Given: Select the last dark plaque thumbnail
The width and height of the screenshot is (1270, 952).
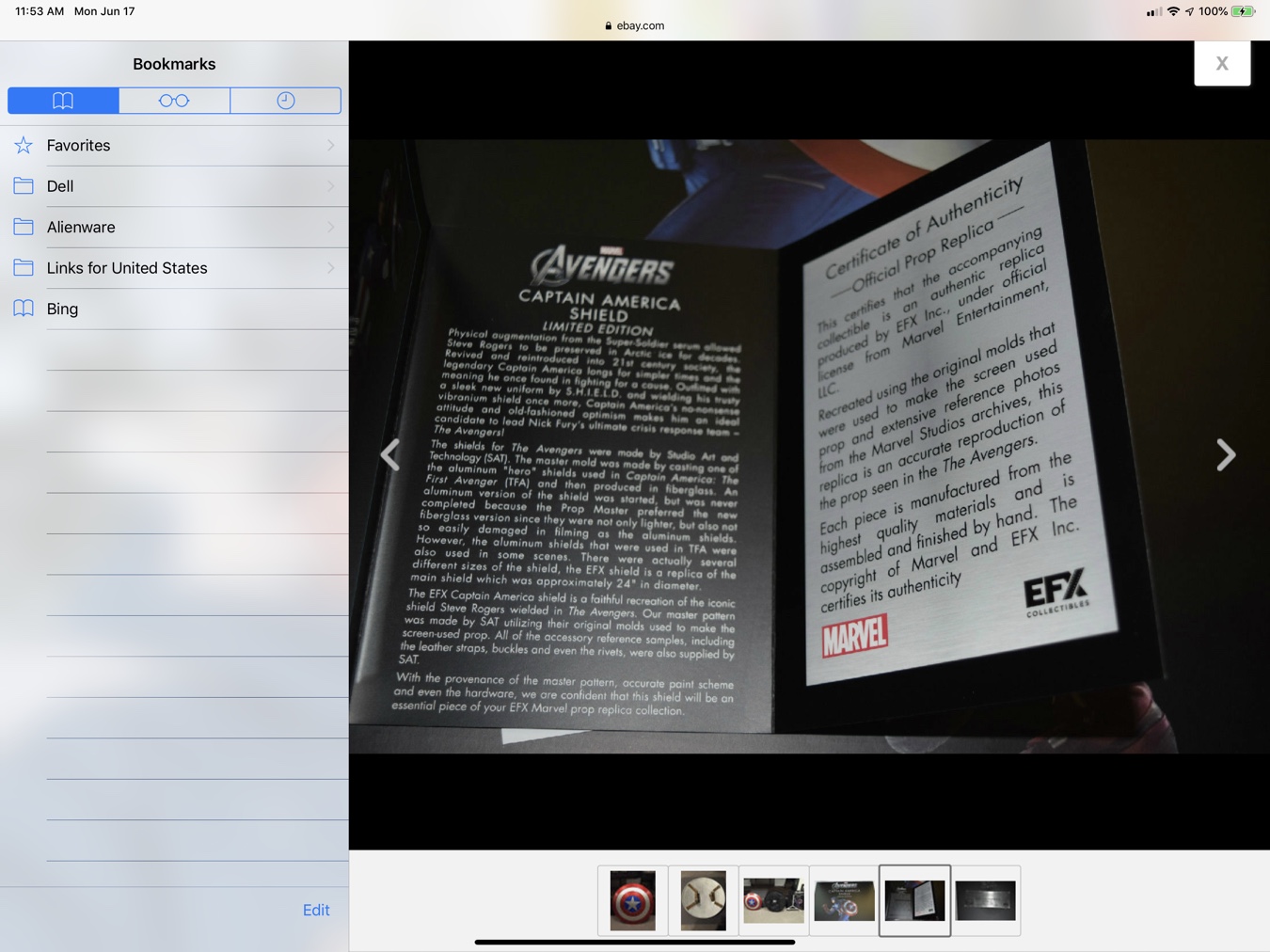Looking at the screenshot, I should [x=986, y=901].
